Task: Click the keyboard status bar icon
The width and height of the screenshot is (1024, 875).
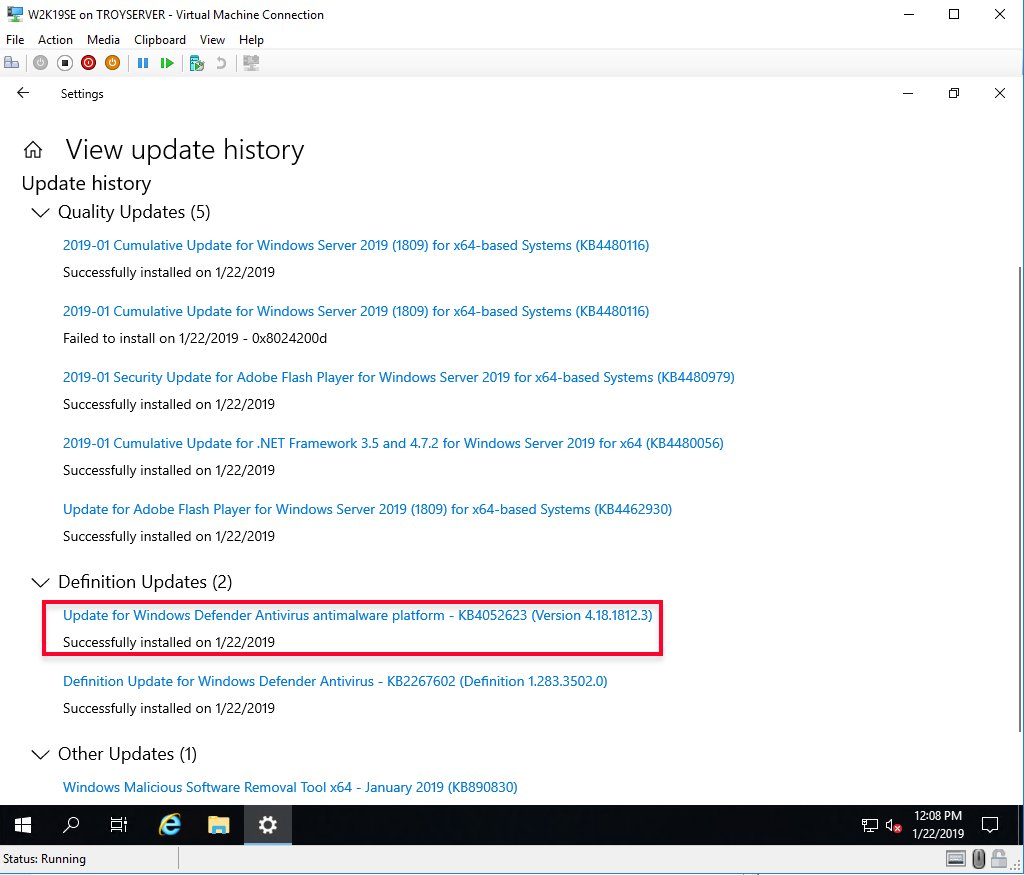Action: pos(955,859)
